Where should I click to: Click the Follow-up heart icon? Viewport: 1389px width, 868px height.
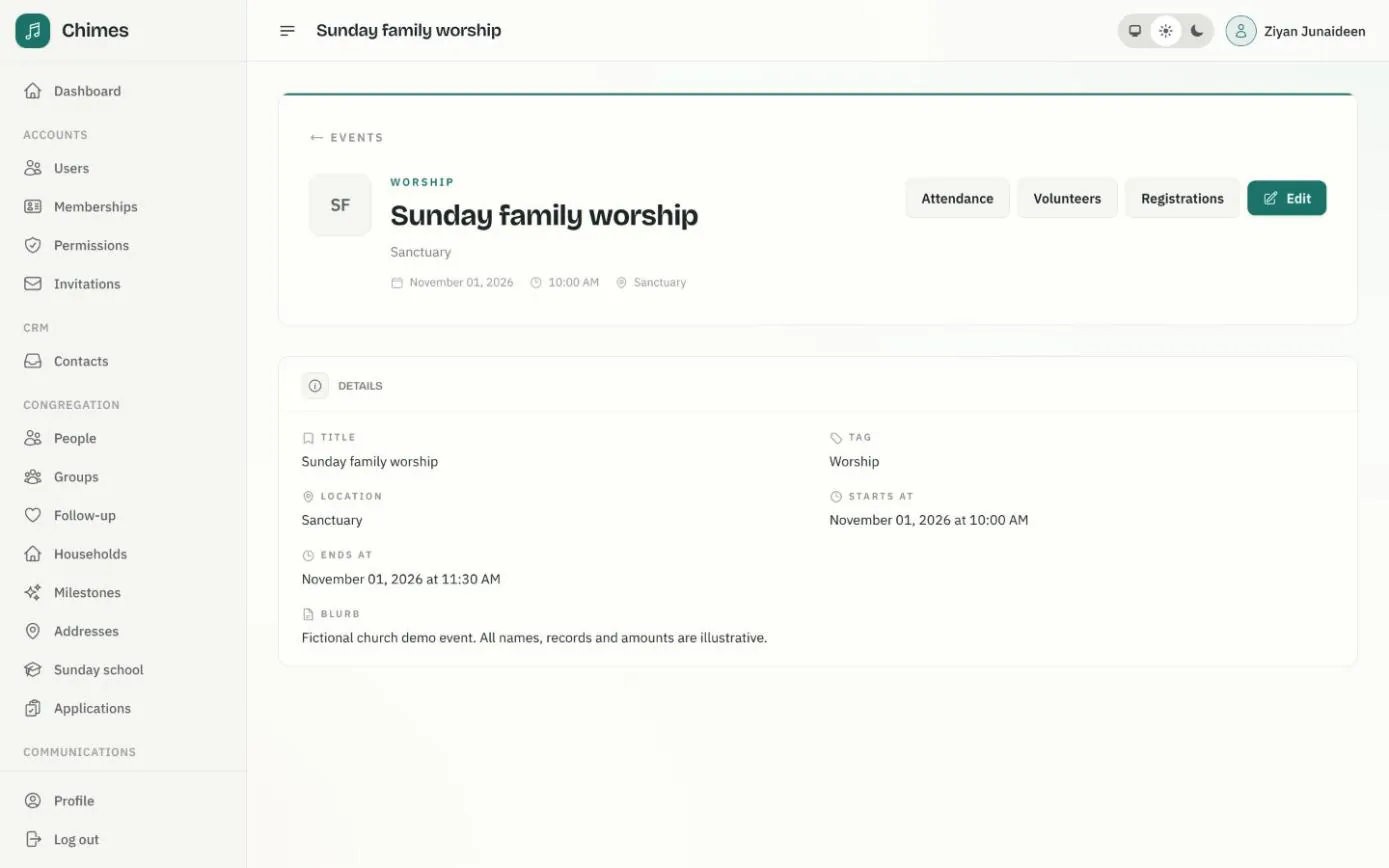[33, 515]
